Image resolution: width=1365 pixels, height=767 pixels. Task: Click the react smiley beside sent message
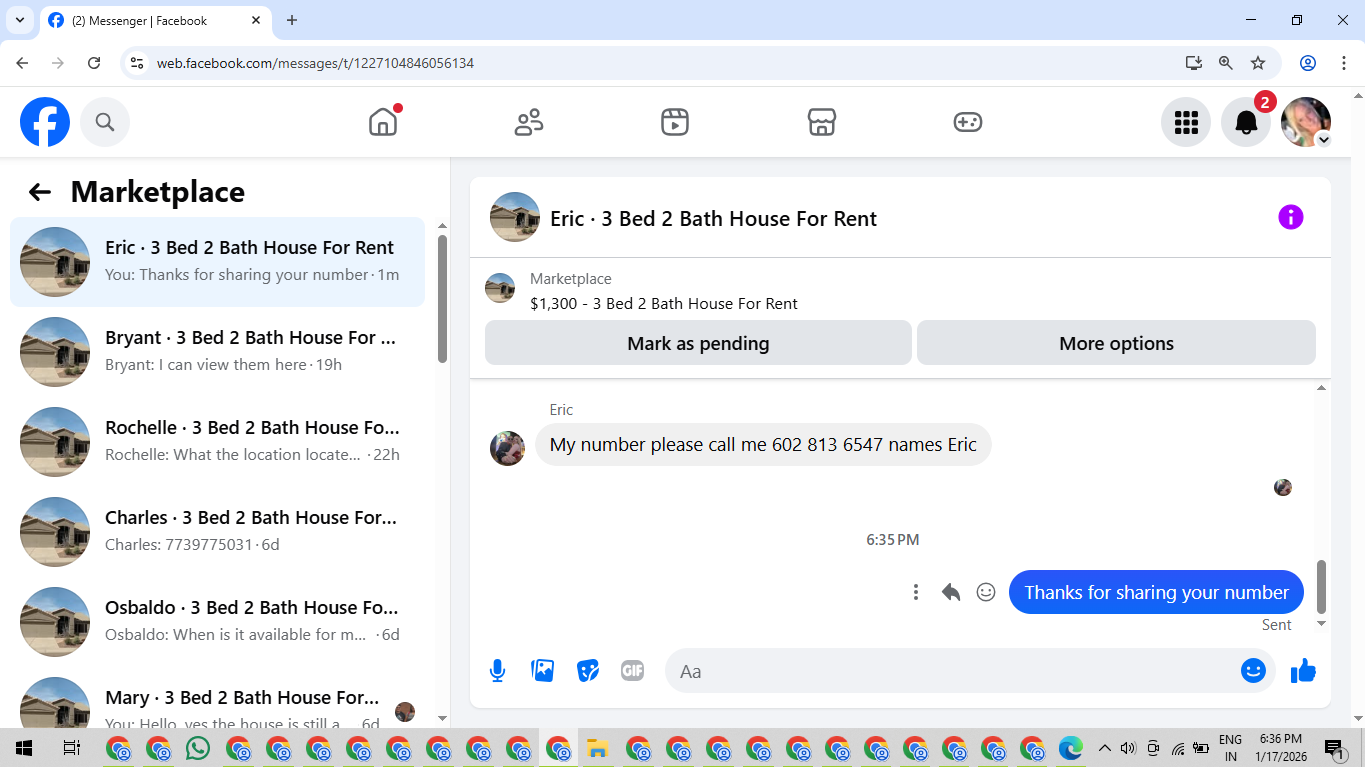[x=986, y=592]
